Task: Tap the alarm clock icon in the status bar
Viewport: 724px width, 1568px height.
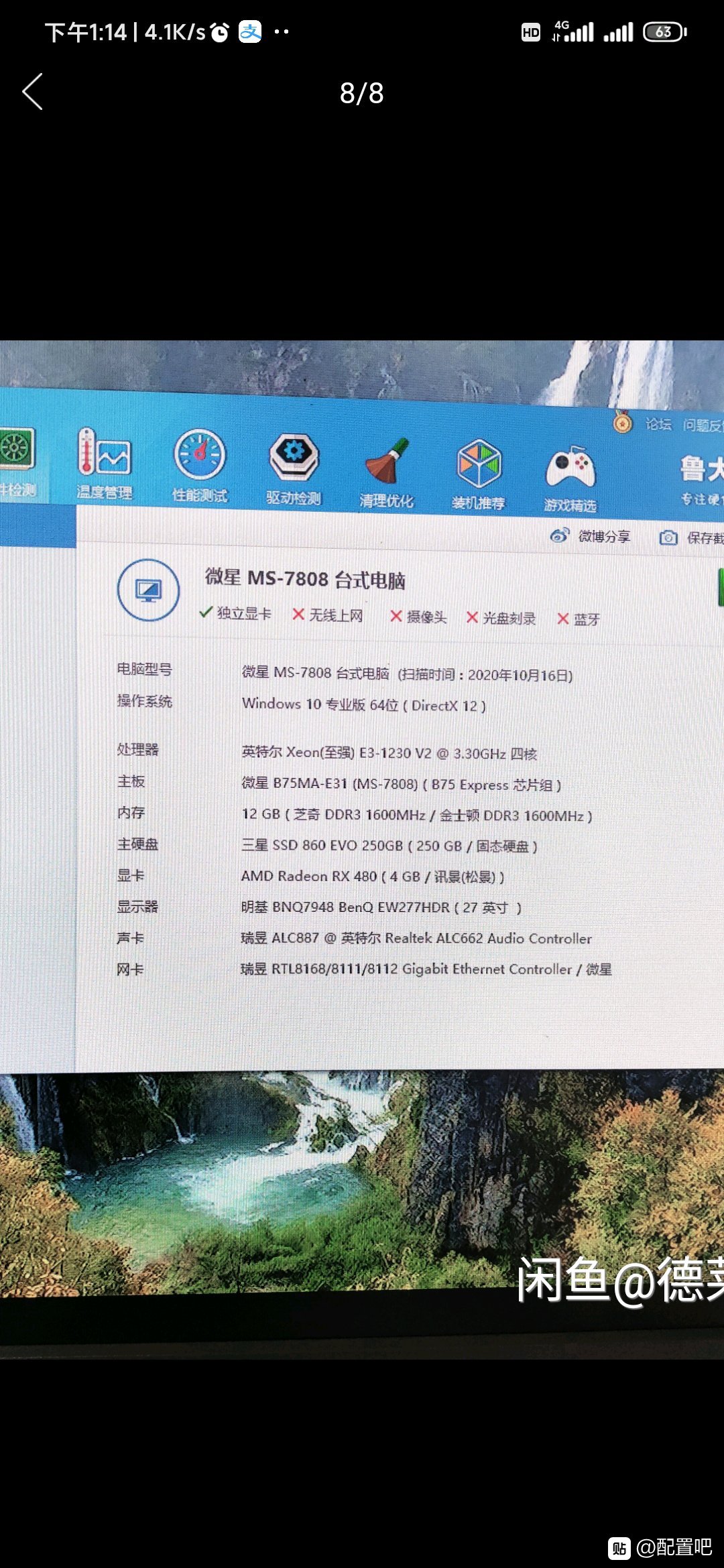Action: [219, 31]
